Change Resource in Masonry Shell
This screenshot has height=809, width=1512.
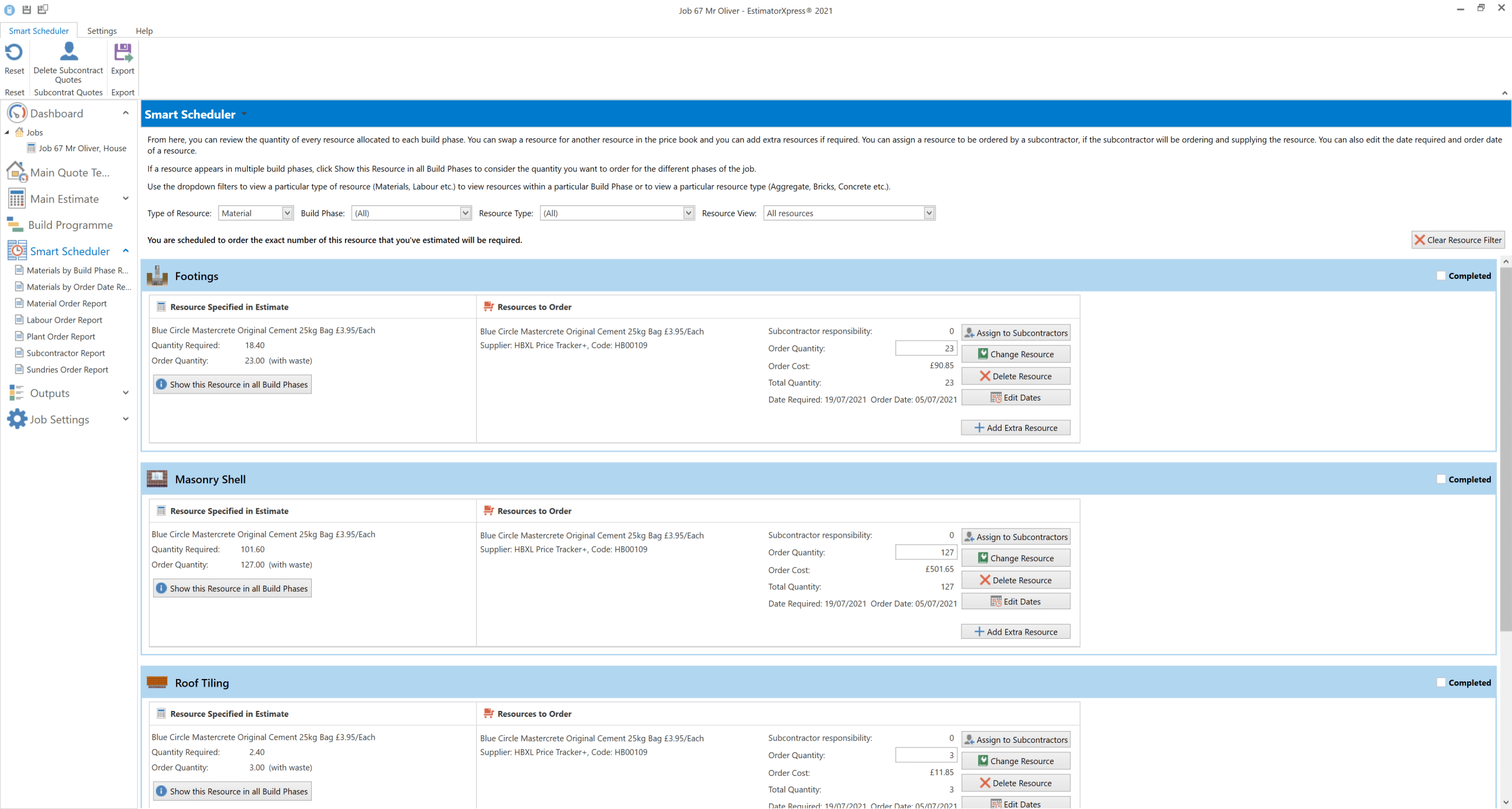[1016, 558]
